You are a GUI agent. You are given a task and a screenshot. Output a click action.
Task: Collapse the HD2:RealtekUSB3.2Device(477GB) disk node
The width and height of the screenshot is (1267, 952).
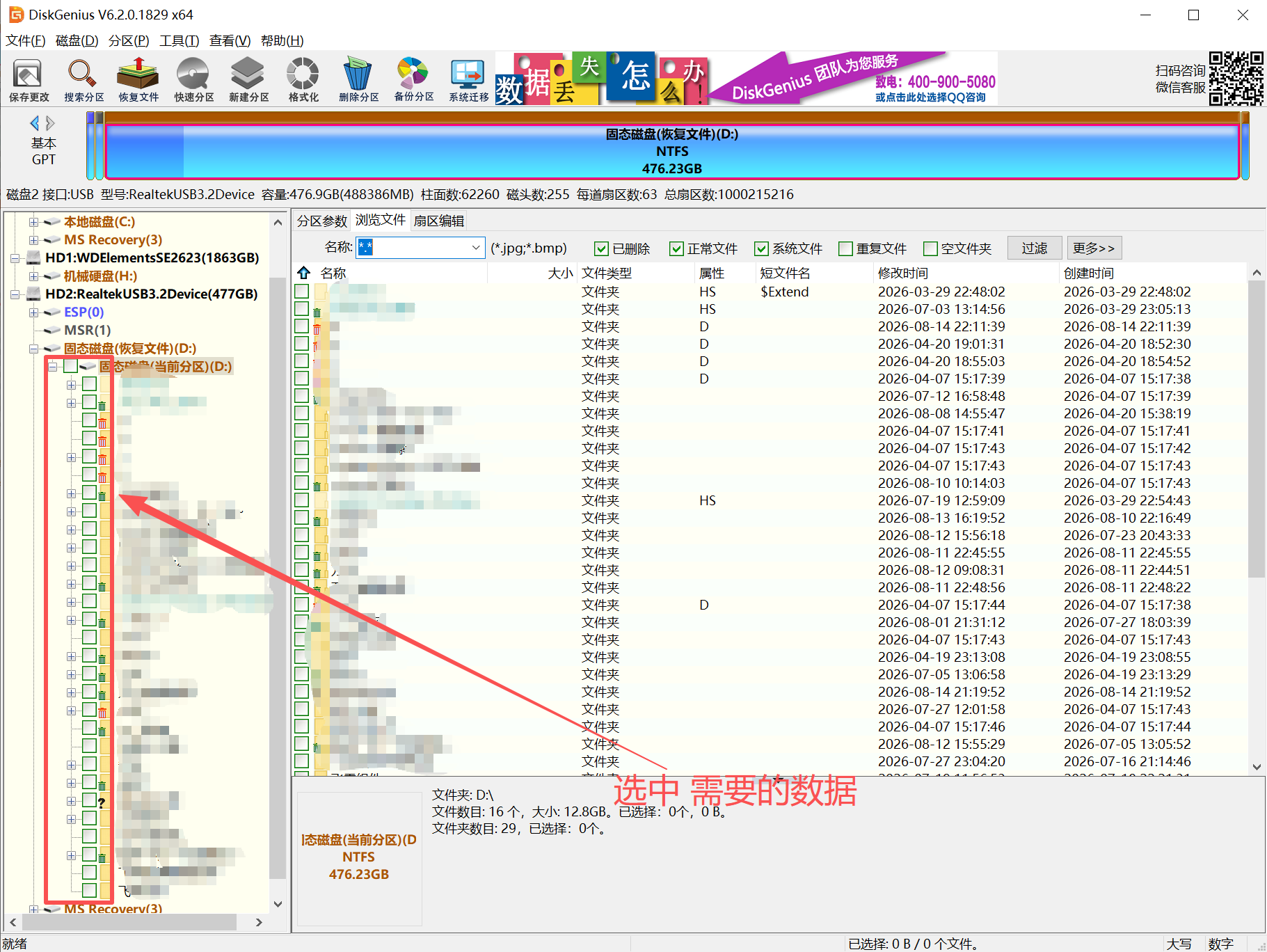(15, 294)
